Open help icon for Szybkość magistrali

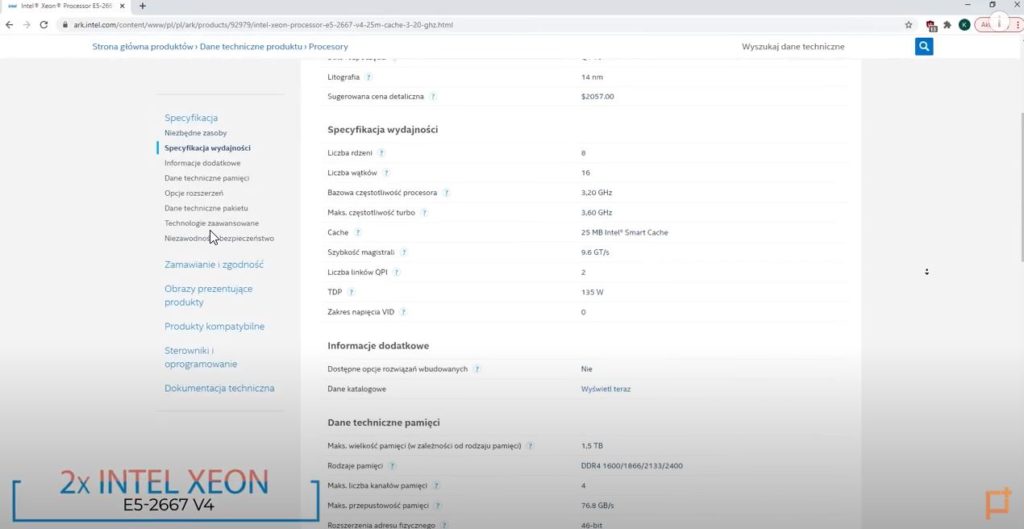(404, 253)
